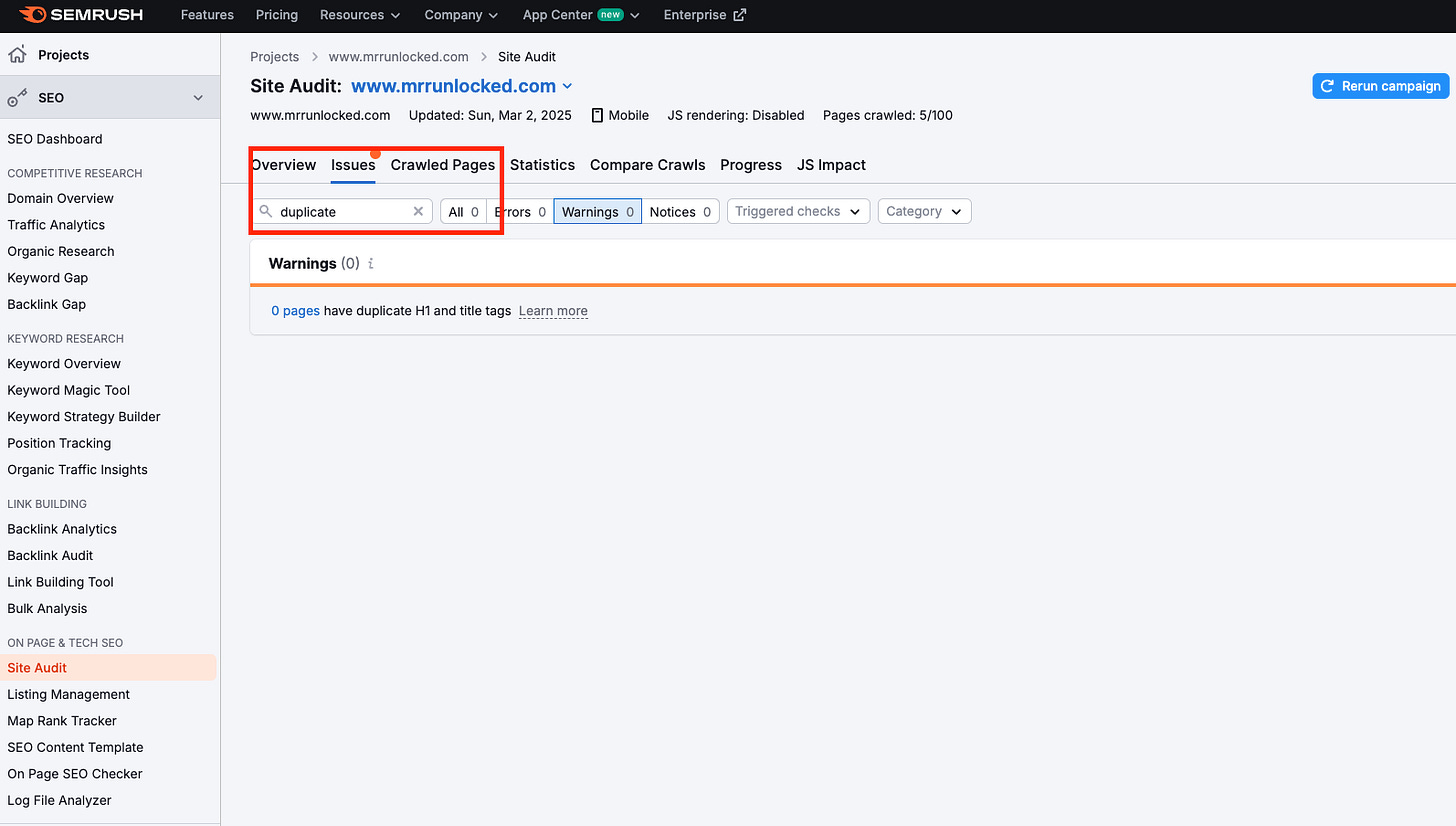
Task: Open Features in top navigation
Action: click(x=207, y=15)
